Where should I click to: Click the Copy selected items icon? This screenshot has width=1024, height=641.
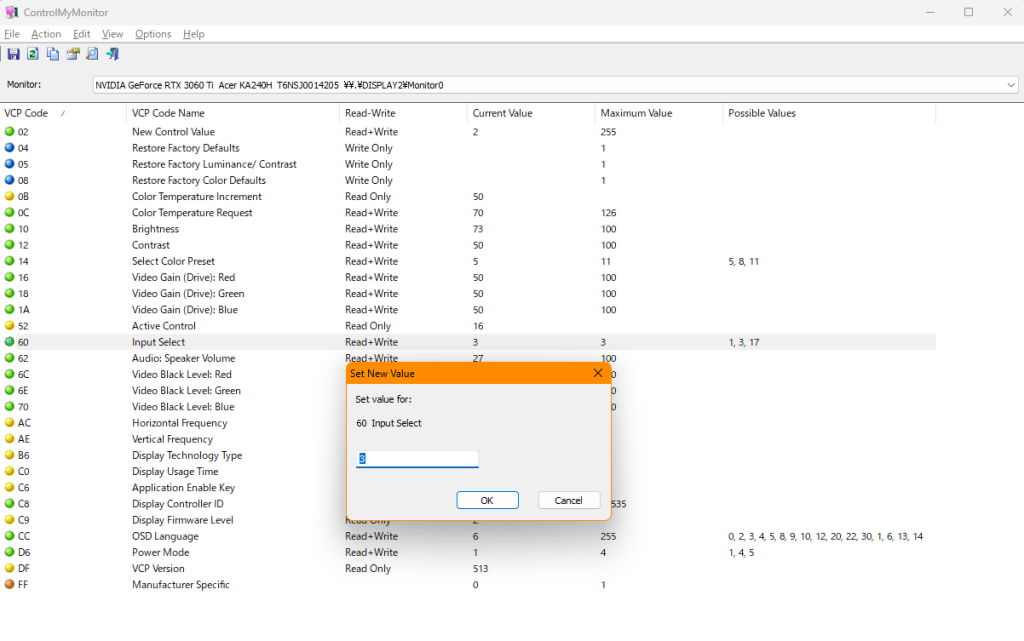[x=52, y=54]
